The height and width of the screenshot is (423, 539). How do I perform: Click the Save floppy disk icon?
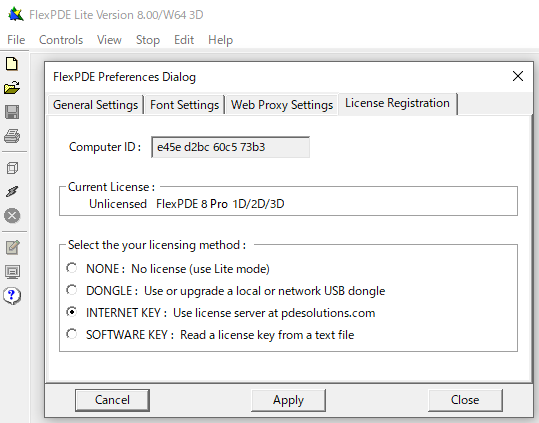(12, 112)
